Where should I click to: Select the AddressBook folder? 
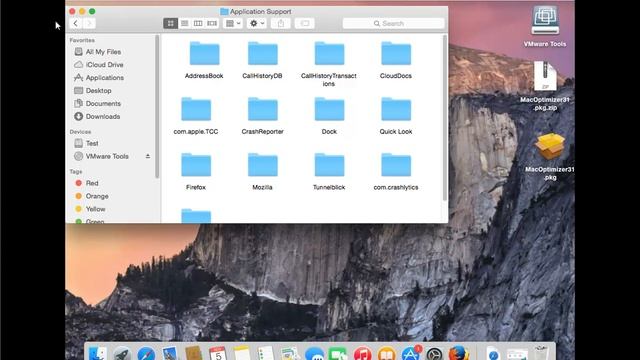click(204, 60)
